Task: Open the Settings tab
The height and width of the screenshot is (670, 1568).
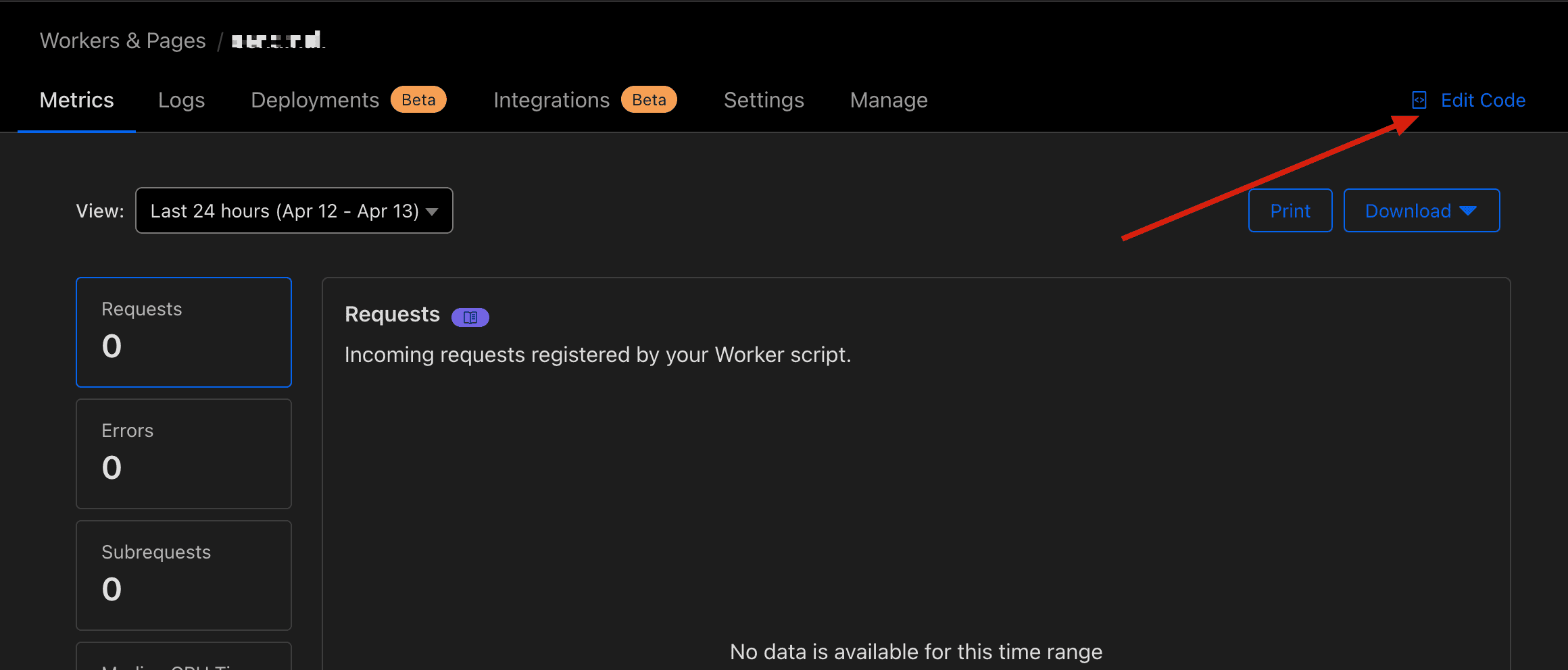Action: pyautogui.click(x=764, y=100)
